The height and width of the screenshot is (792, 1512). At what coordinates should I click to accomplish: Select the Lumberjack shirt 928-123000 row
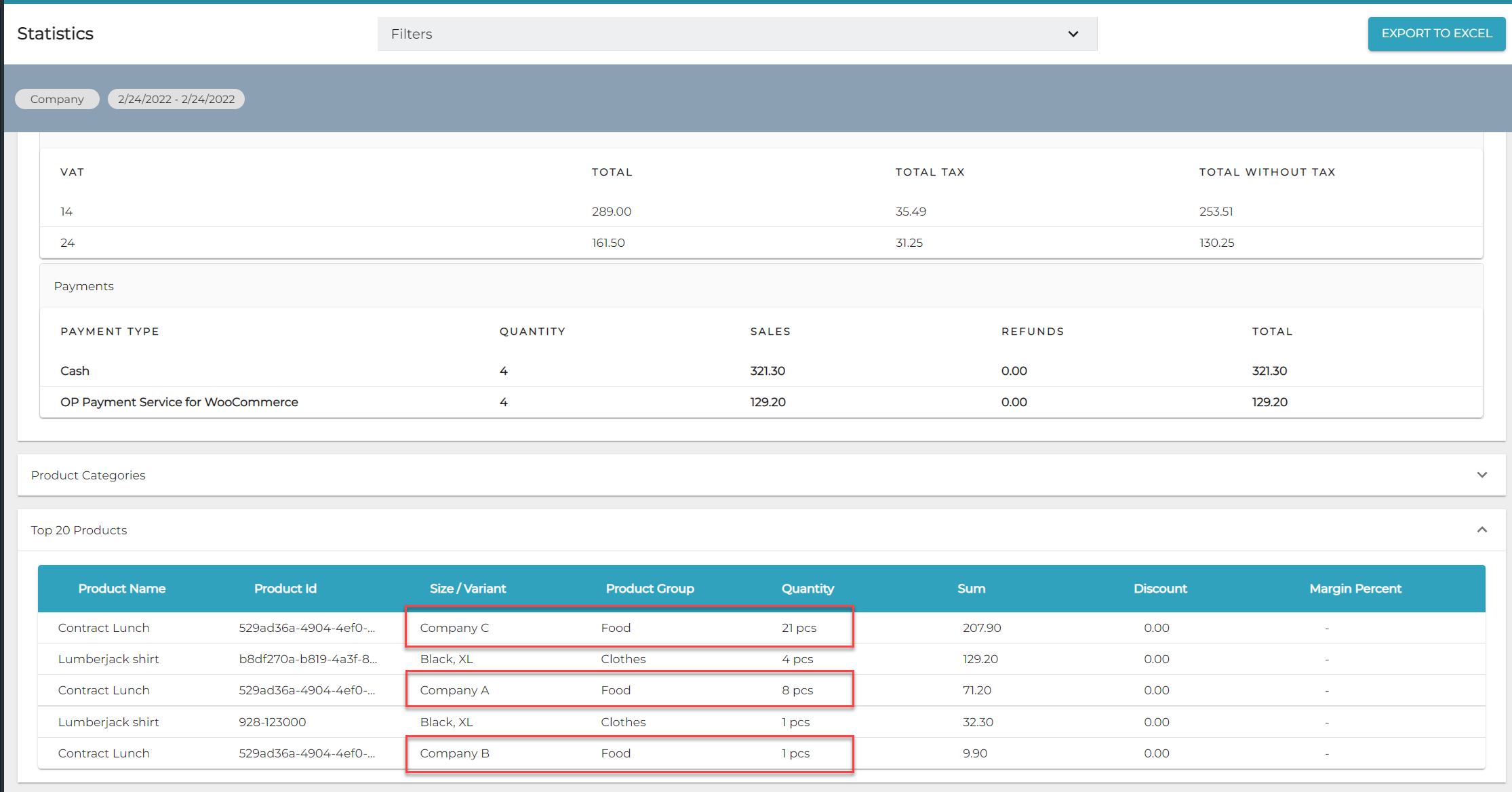[108, 722]
